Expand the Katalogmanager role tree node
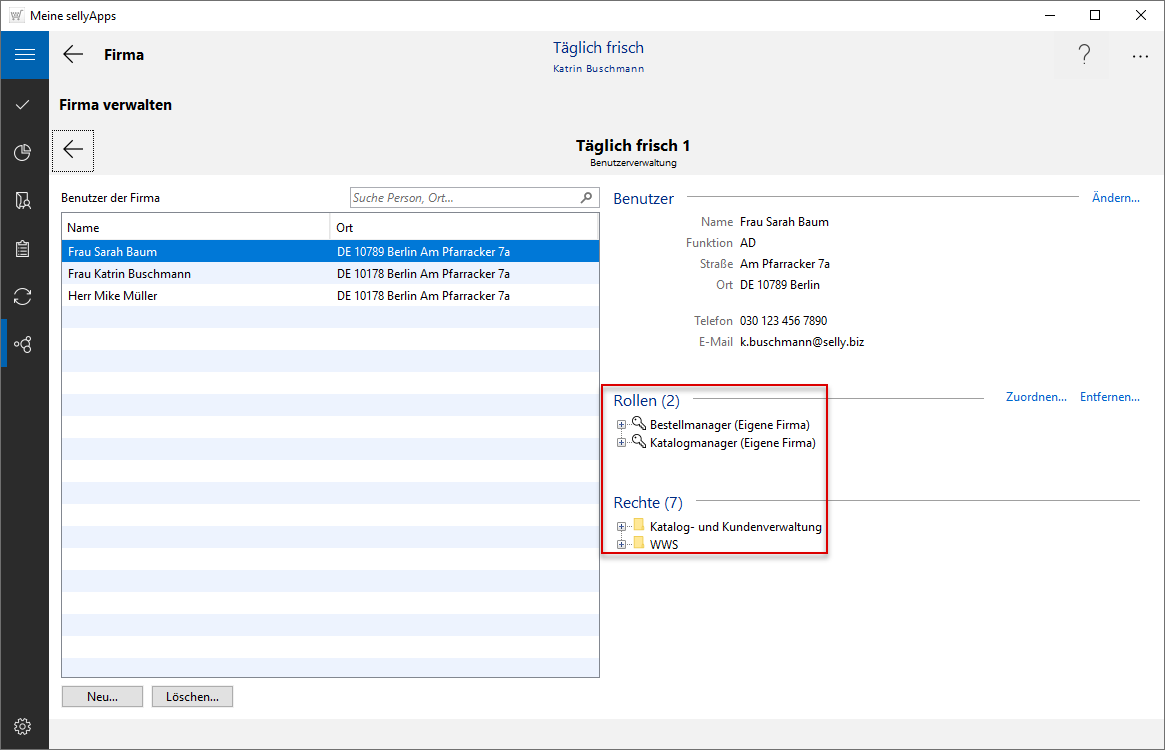The height and width of the screenshot is (750, 1165). [621, 443]
